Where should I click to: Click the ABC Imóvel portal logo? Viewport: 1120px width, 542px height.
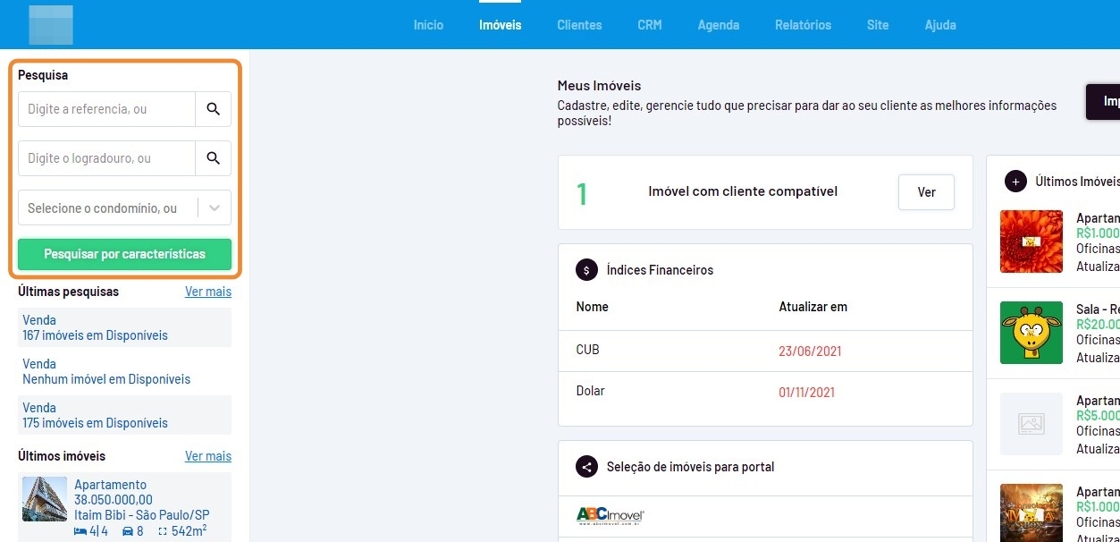tap(610, 516)
